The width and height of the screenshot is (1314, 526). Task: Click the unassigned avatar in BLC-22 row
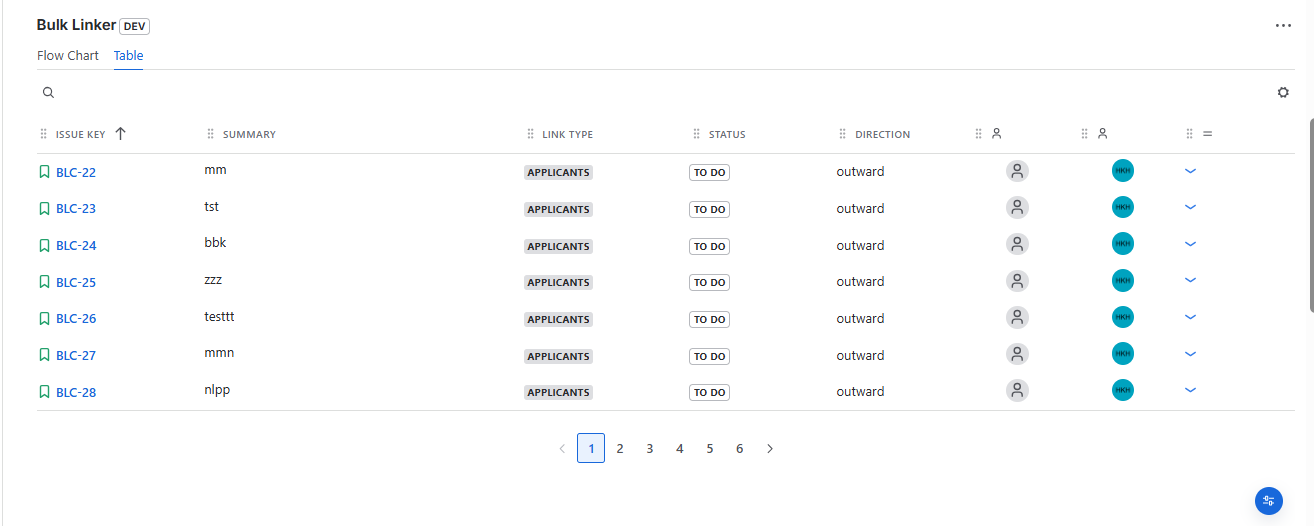click(1017, 171)
